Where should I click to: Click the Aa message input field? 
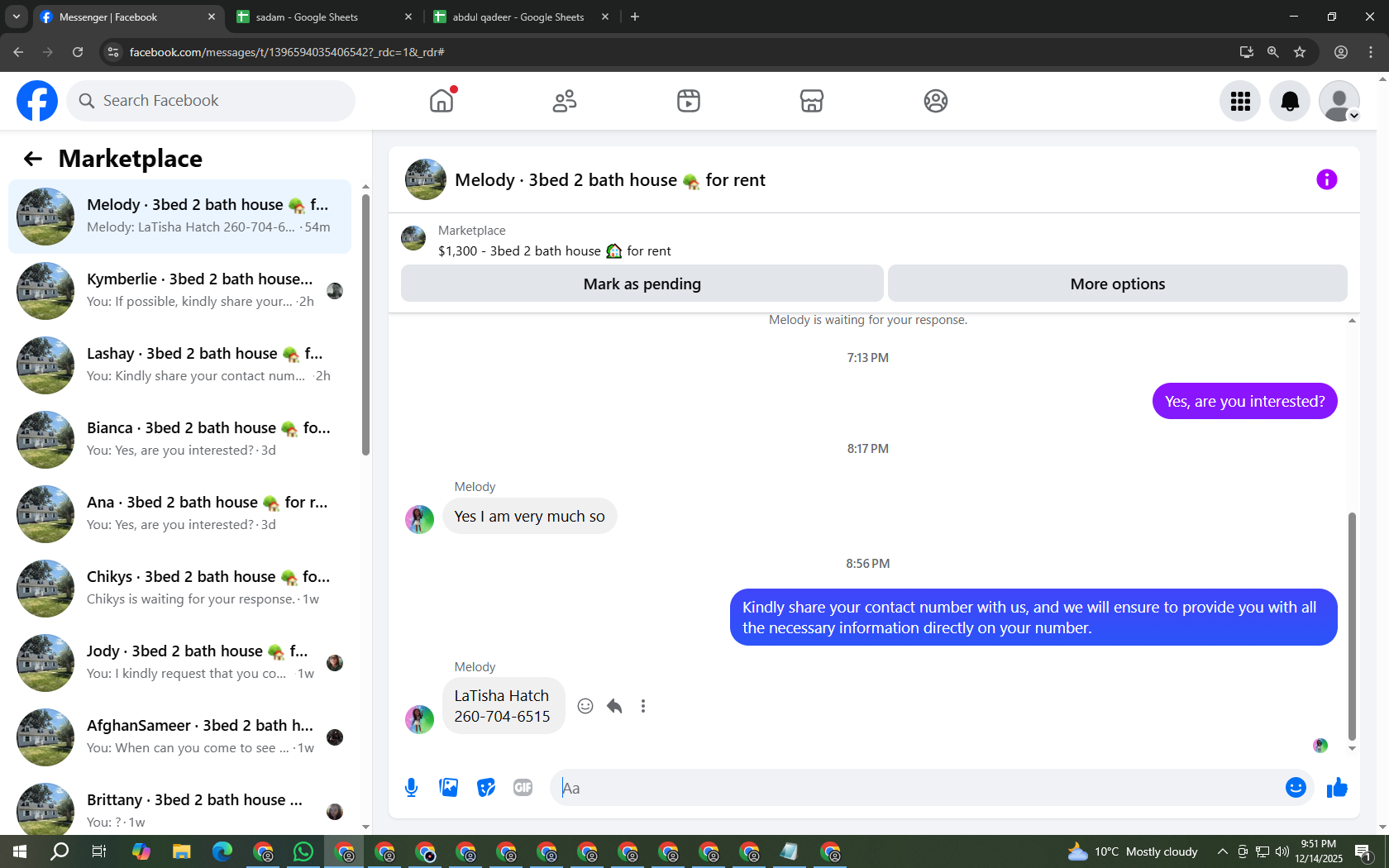click(916, 788)
